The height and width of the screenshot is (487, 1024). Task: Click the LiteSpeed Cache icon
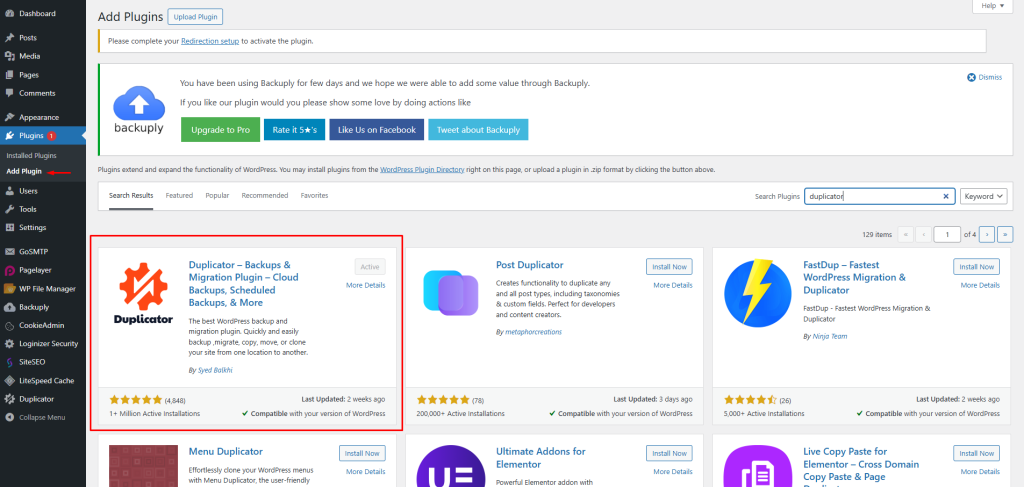click(x=9, y=381)
